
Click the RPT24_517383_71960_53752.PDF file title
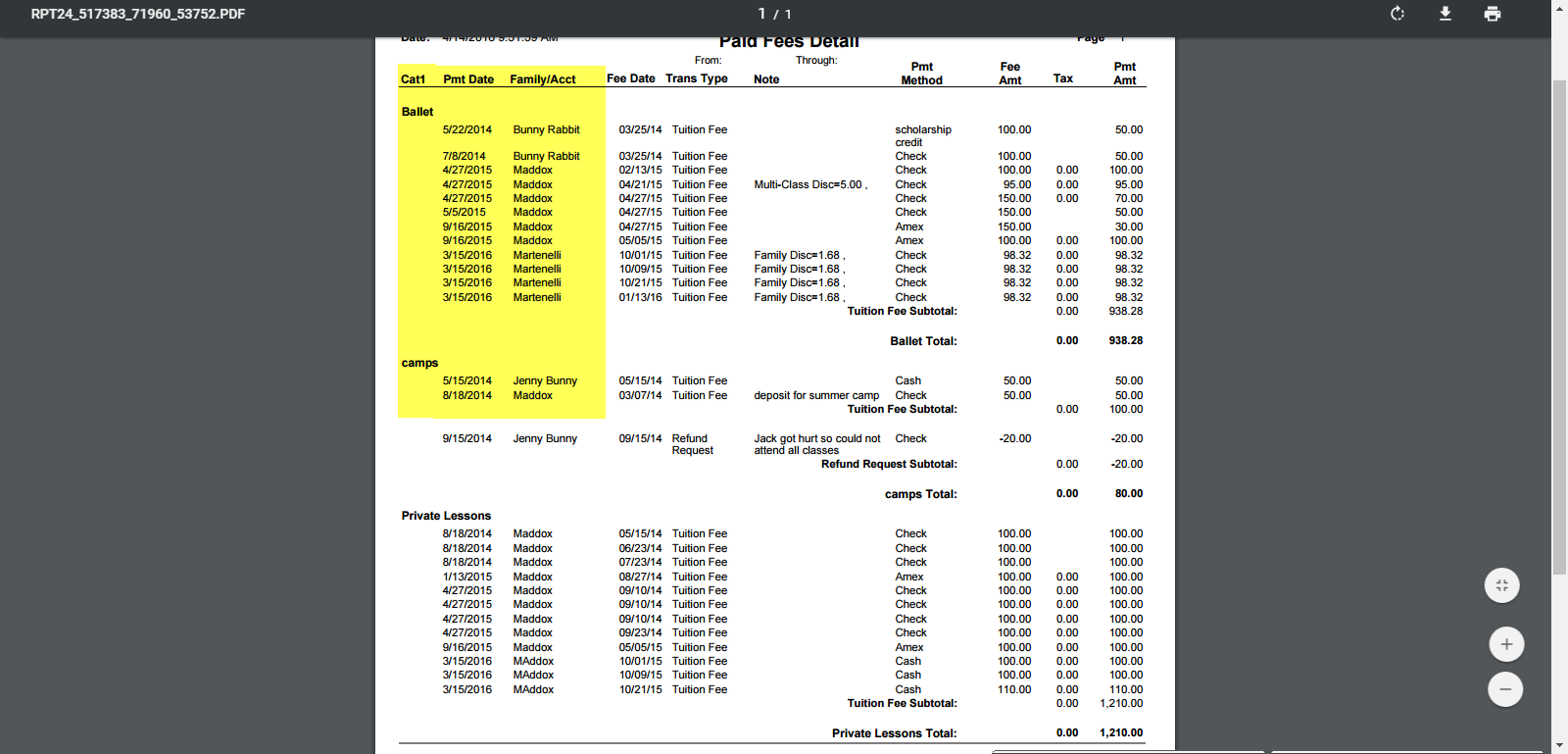[x=138, y=14]
